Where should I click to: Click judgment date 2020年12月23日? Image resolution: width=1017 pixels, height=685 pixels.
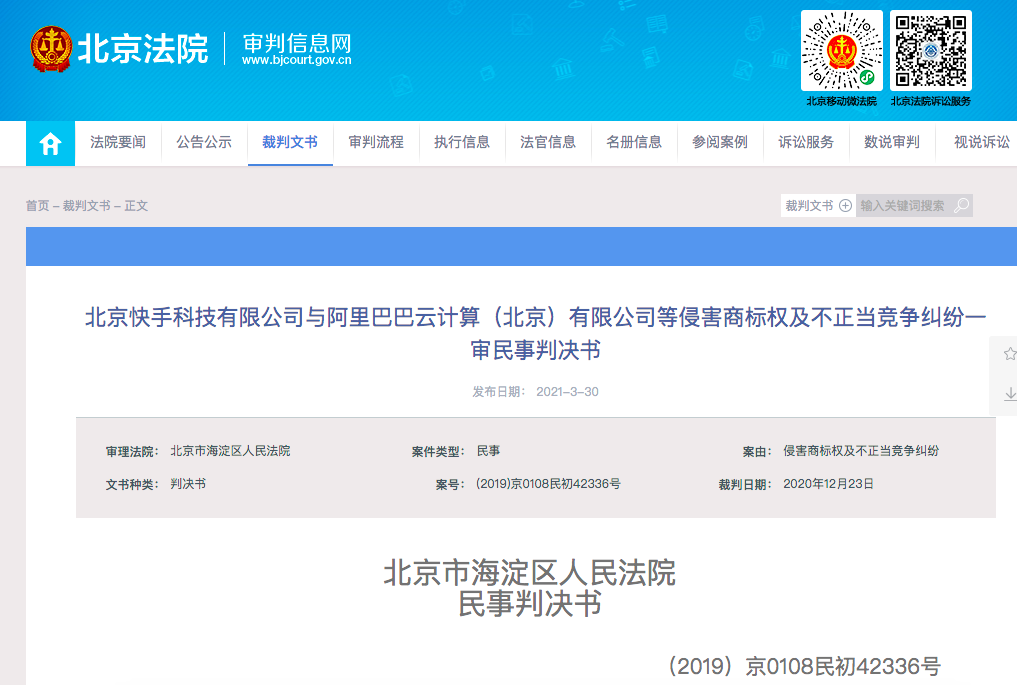[828, 484]
